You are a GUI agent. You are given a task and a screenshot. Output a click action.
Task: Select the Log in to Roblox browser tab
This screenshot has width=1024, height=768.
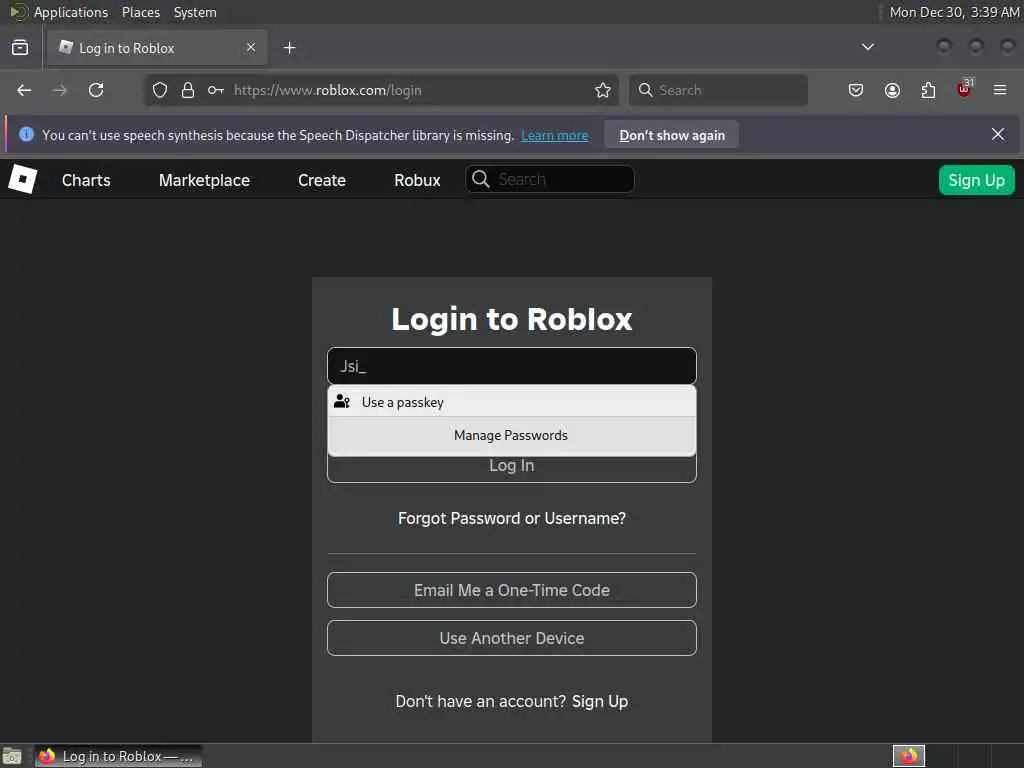[157, 48]
